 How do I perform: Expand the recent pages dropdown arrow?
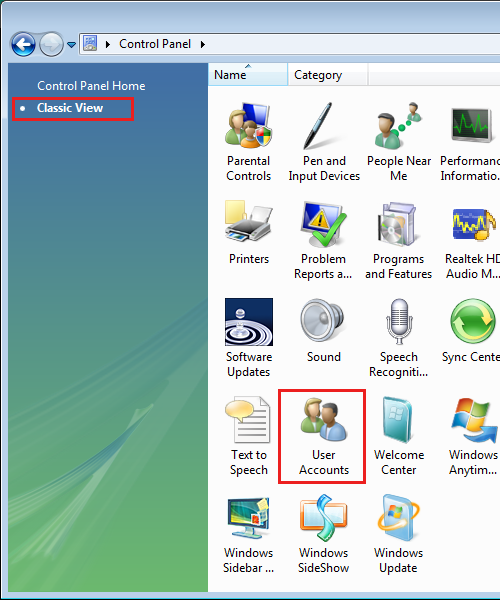point(72,45)
